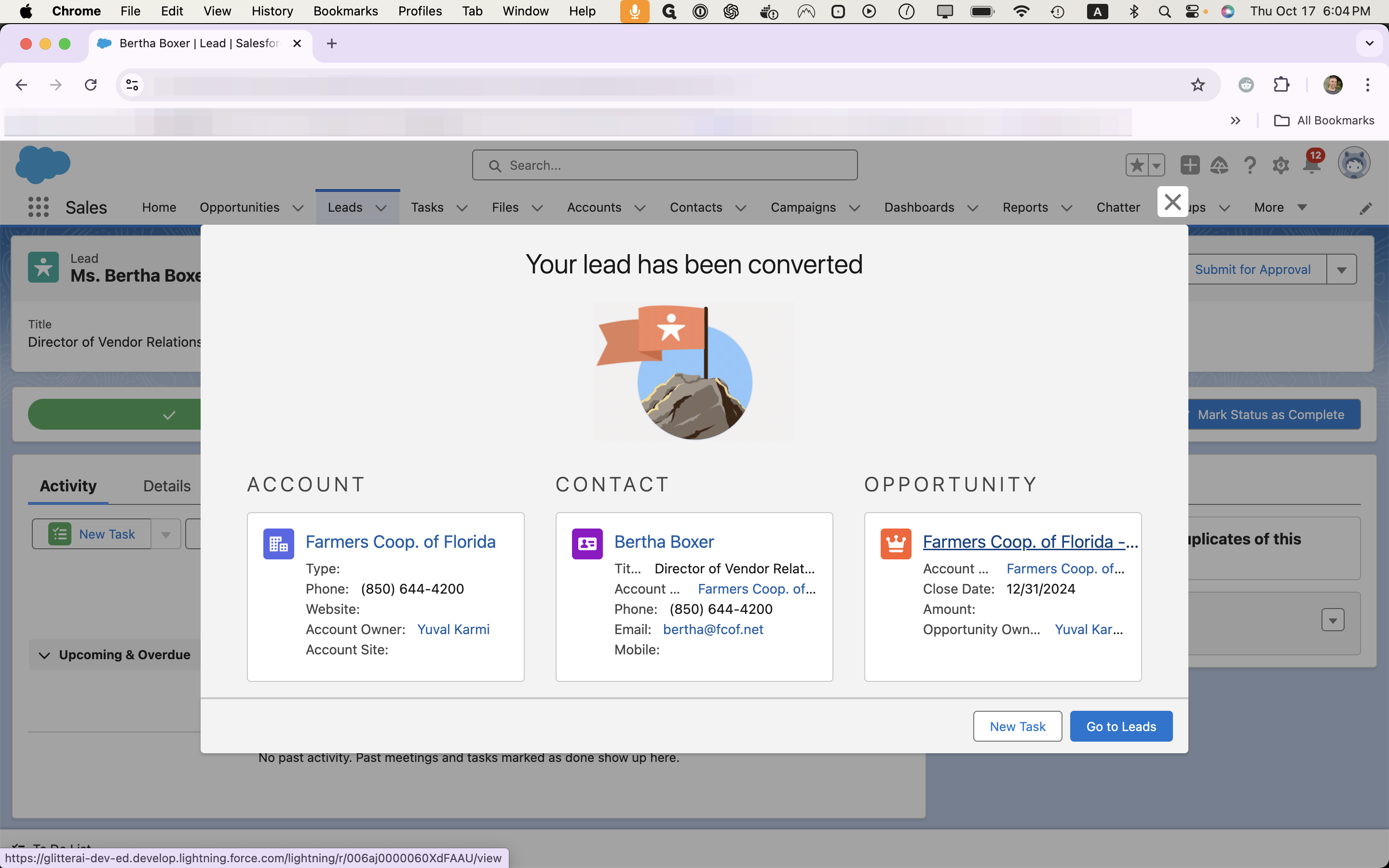Open the Salesforce App Launcher grid
1389x868 pixels.
[x=39, y=207]
